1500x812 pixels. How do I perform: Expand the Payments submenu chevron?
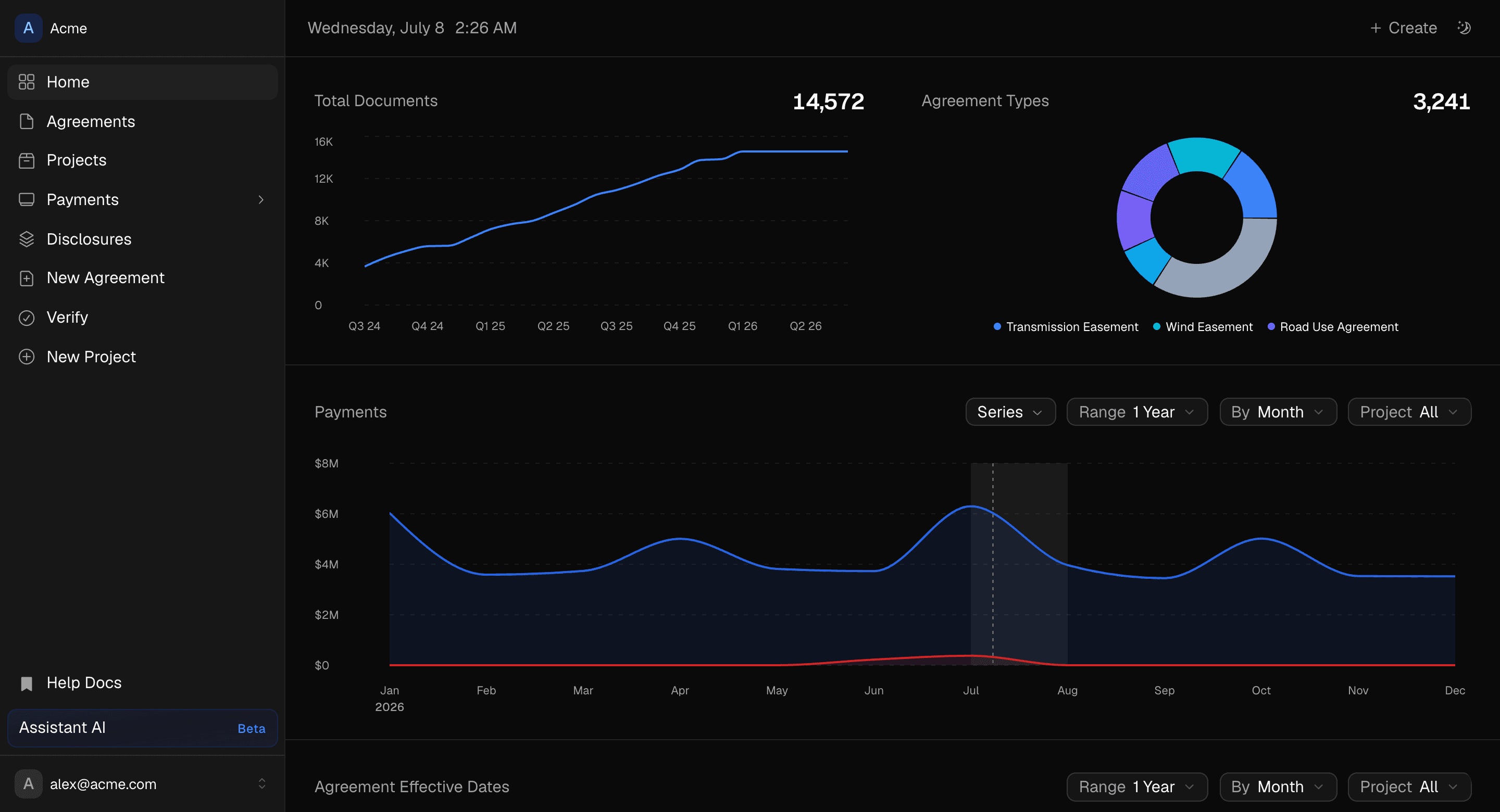(x=261, y=200)
